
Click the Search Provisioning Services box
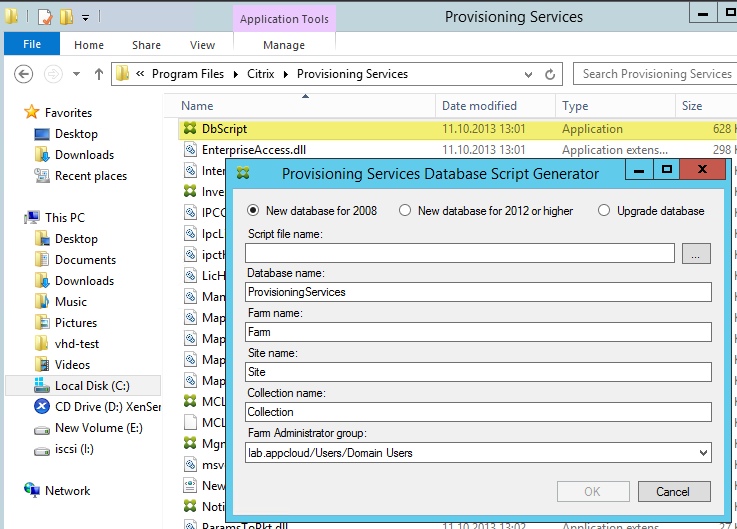(x=655, y=74)
